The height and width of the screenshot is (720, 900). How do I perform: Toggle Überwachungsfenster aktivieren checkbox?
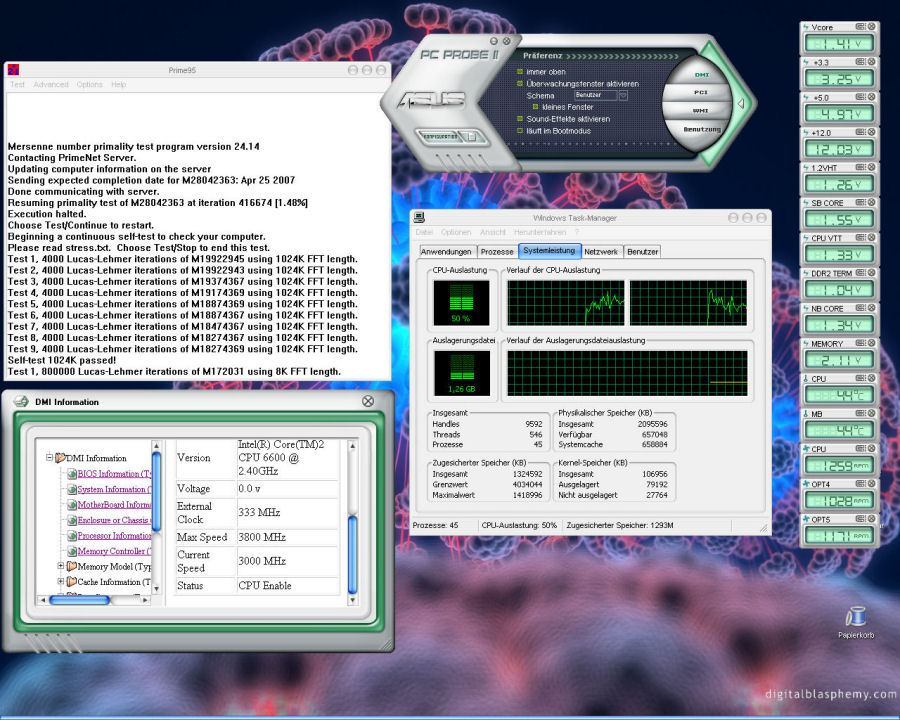tap(520, 83)
